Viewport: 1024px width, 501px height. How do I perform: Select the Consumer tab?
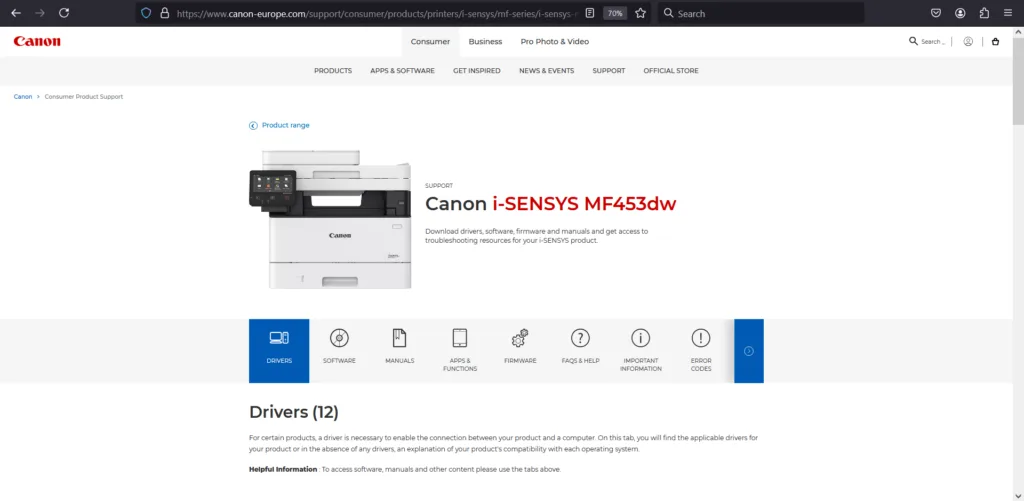click(x=430, y=42)
